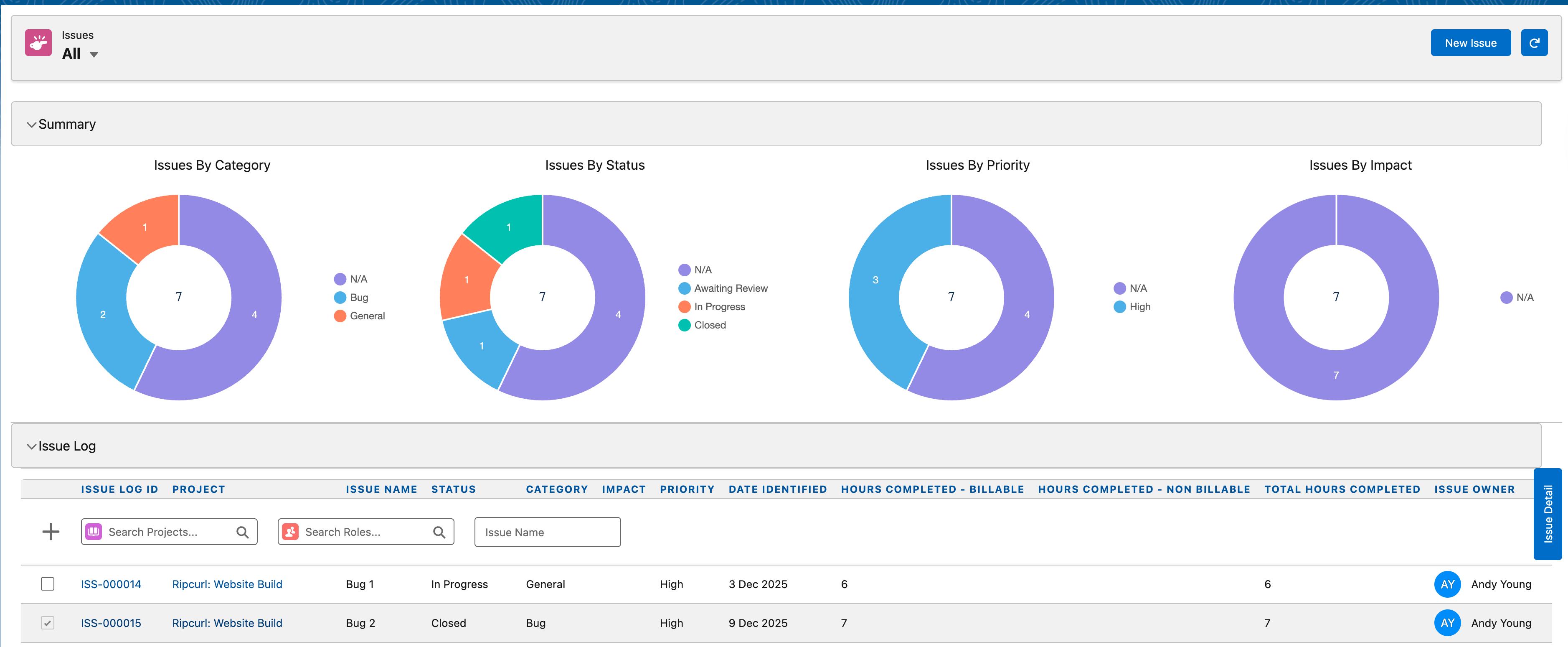Open the All list view dropdown
This screenshot has height=647, width=1568.
tap(94, 55)
